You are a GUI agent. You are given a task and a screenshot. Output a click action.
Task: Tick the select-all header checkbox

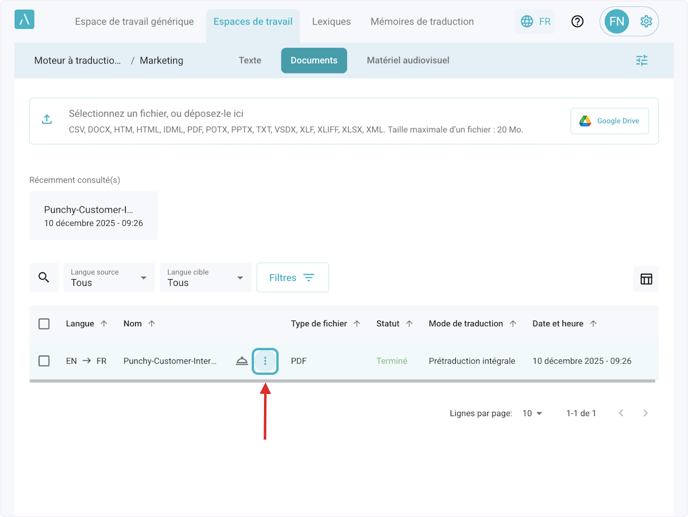pos(44,324)
